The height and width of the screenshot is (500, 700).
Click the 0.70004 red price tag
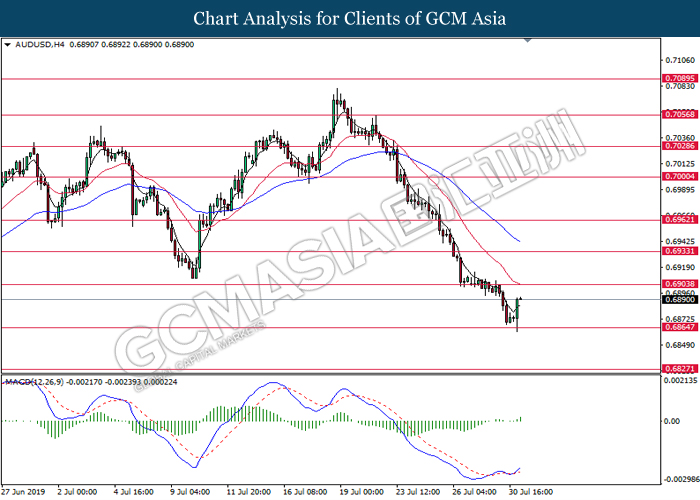[679, 177]
